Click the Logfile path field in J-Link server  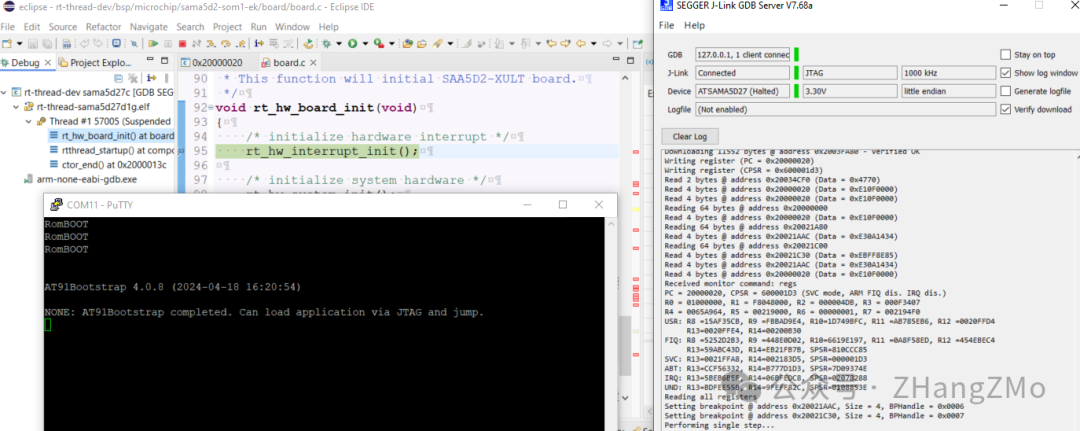[845, 109]
